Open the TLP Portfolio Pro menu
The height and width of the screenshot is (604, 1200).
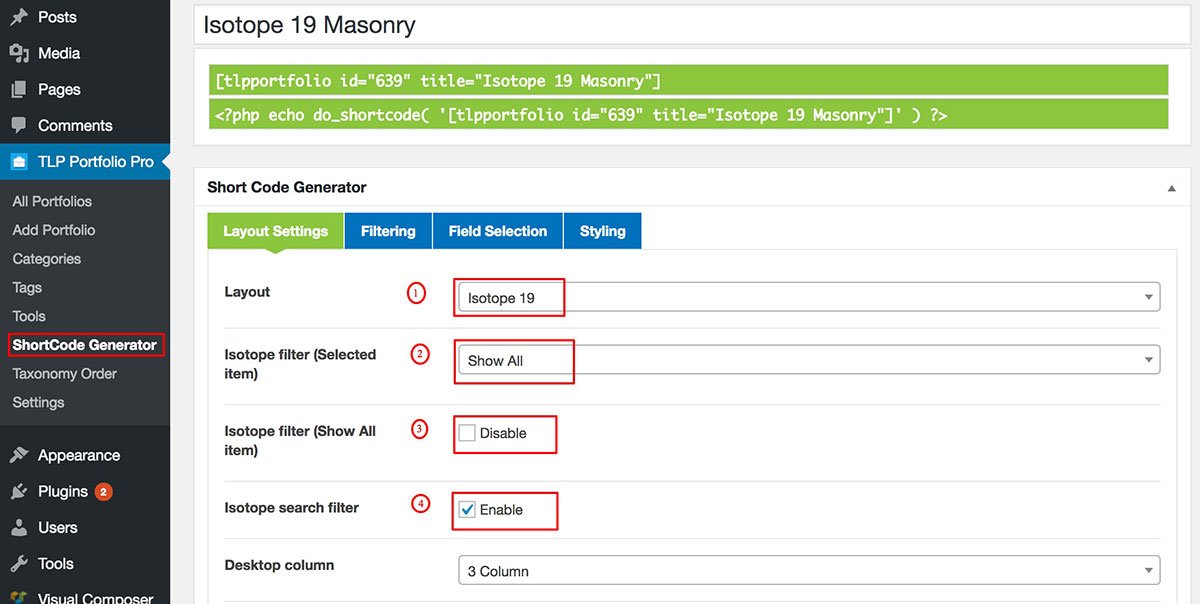tap(85, 161)
